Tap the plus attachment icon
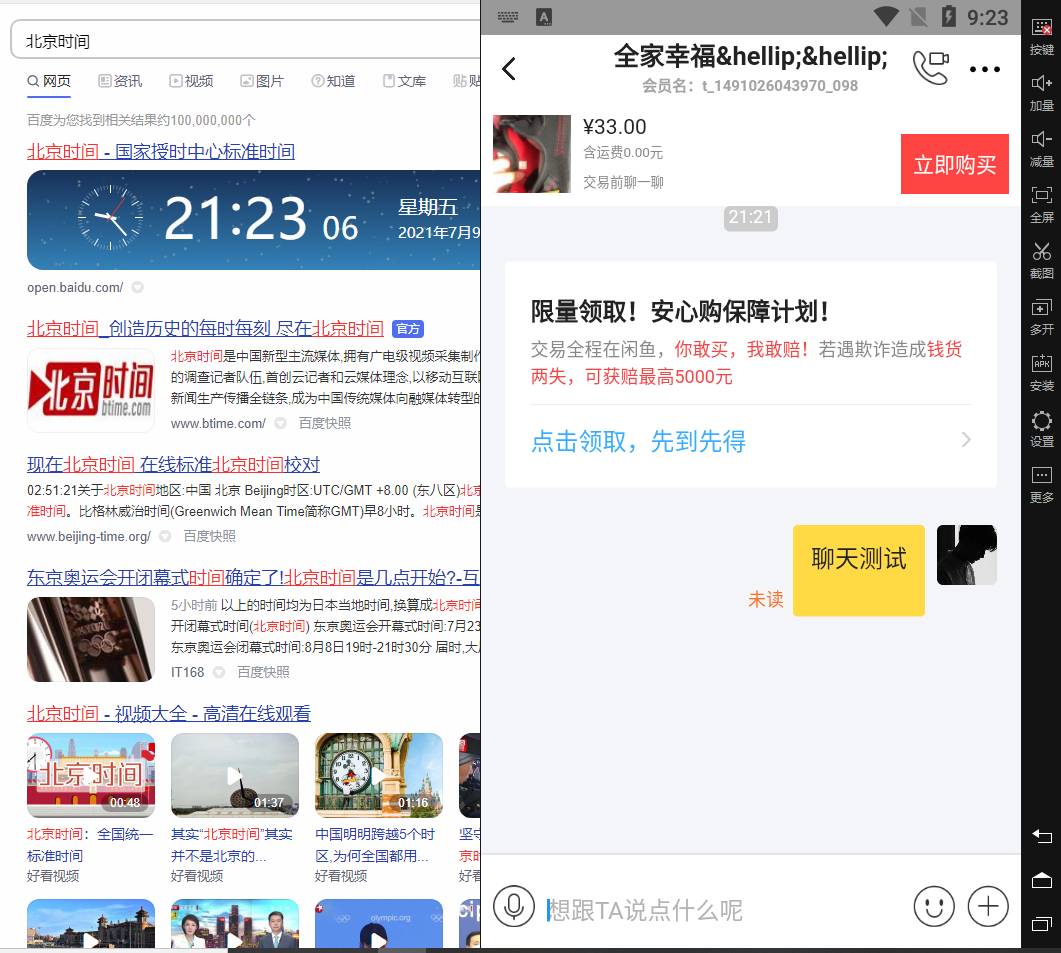 [x=988, y=907]
